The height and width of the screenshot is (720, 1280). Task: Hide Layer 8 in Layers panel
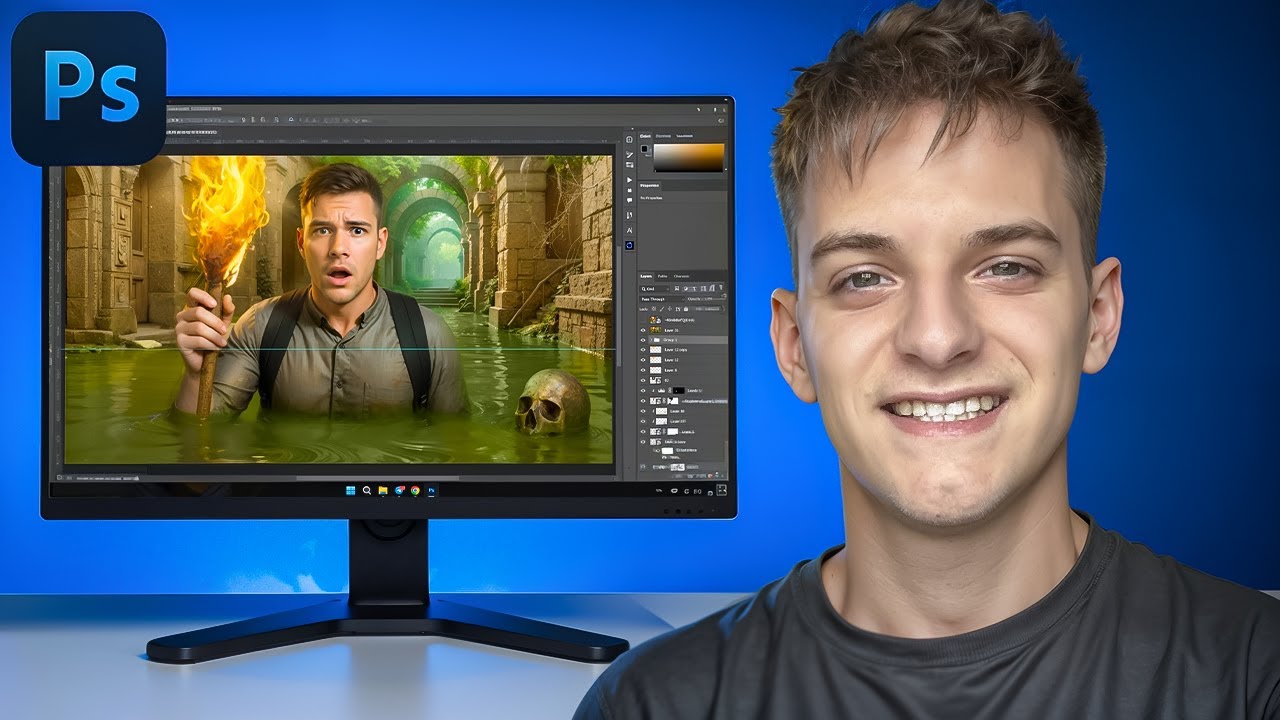coord(643,370)
